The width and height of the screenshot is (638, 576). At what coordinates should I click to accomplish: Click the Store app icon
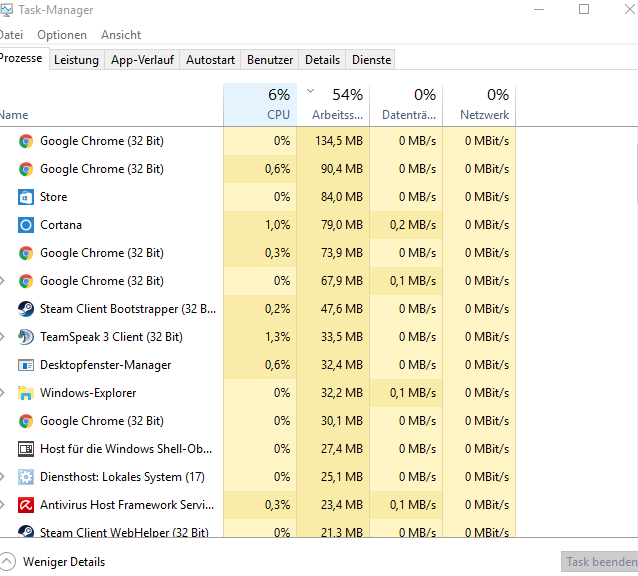(x=26, y=197)
